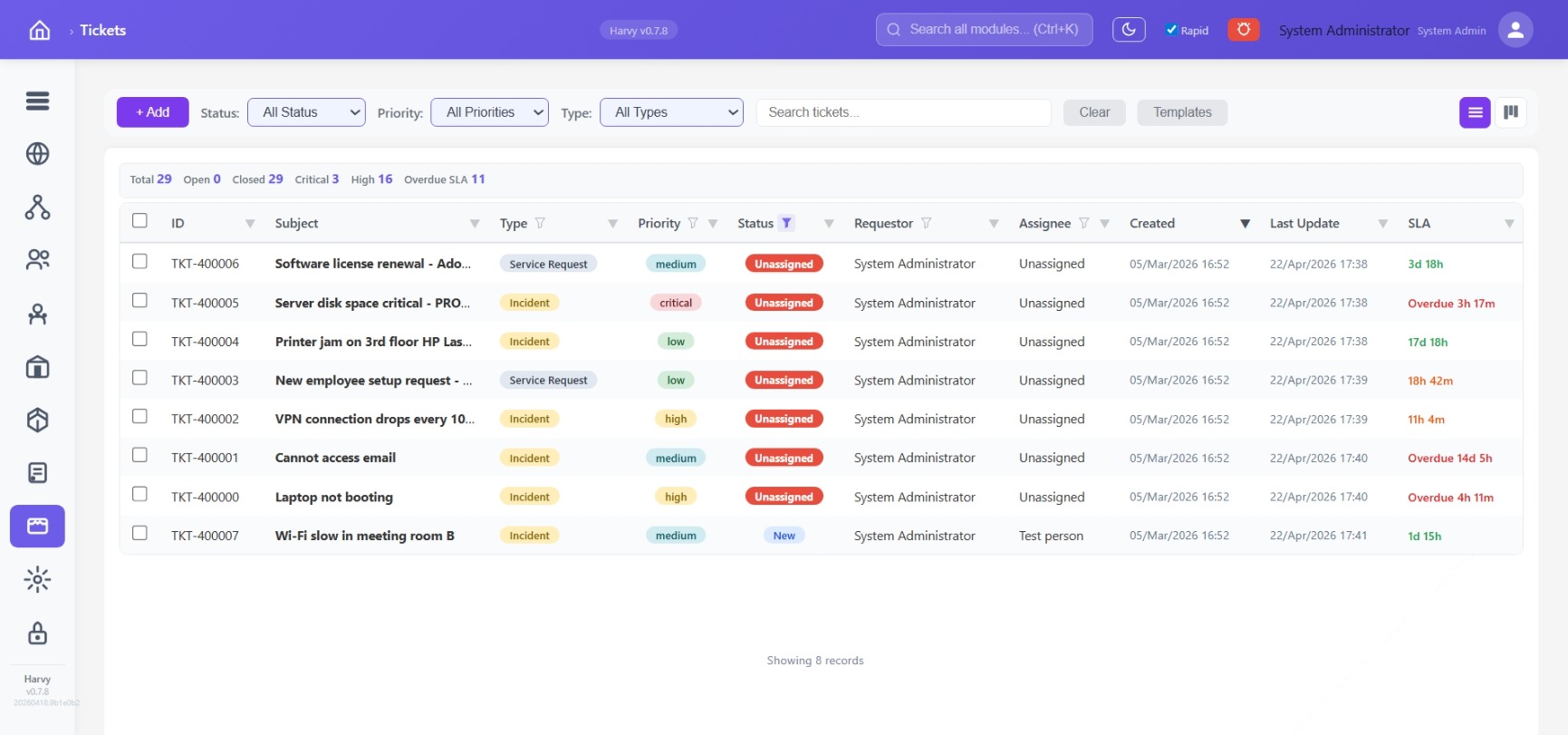Image resolution: width=1568 pixels, height=735 pixels.
Task: Open Last Update column sort arrow
Action: [x=1383, y=224]
